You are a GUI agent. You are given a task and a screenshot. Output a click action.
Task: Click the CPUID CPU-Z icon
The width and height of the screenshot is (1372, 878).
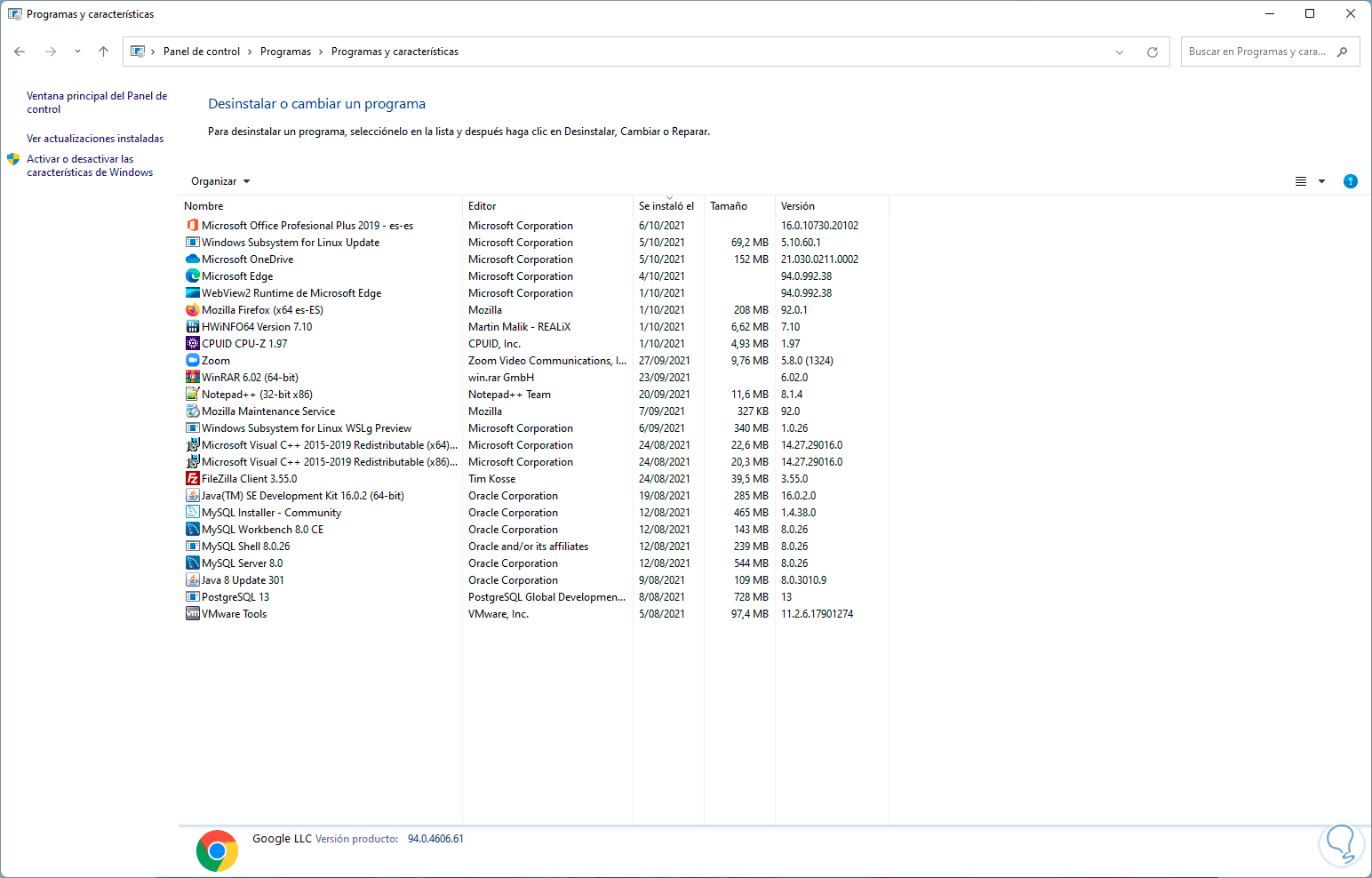[x=192, y=344]
